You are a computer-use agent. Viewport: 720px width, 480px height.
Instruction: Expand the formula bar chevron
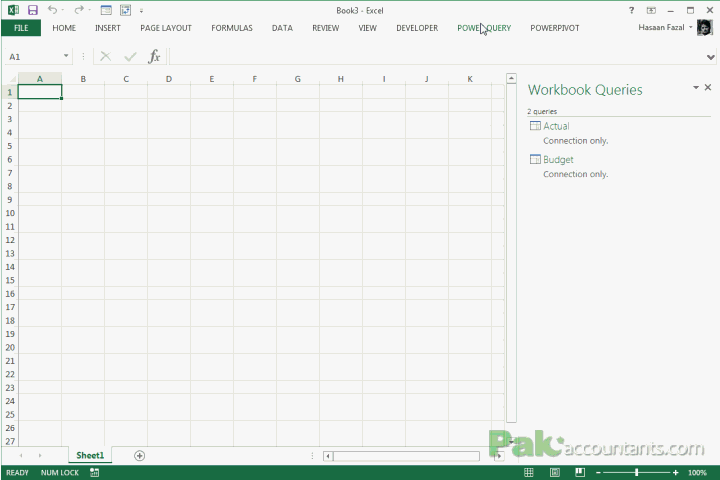coord(711,57)
